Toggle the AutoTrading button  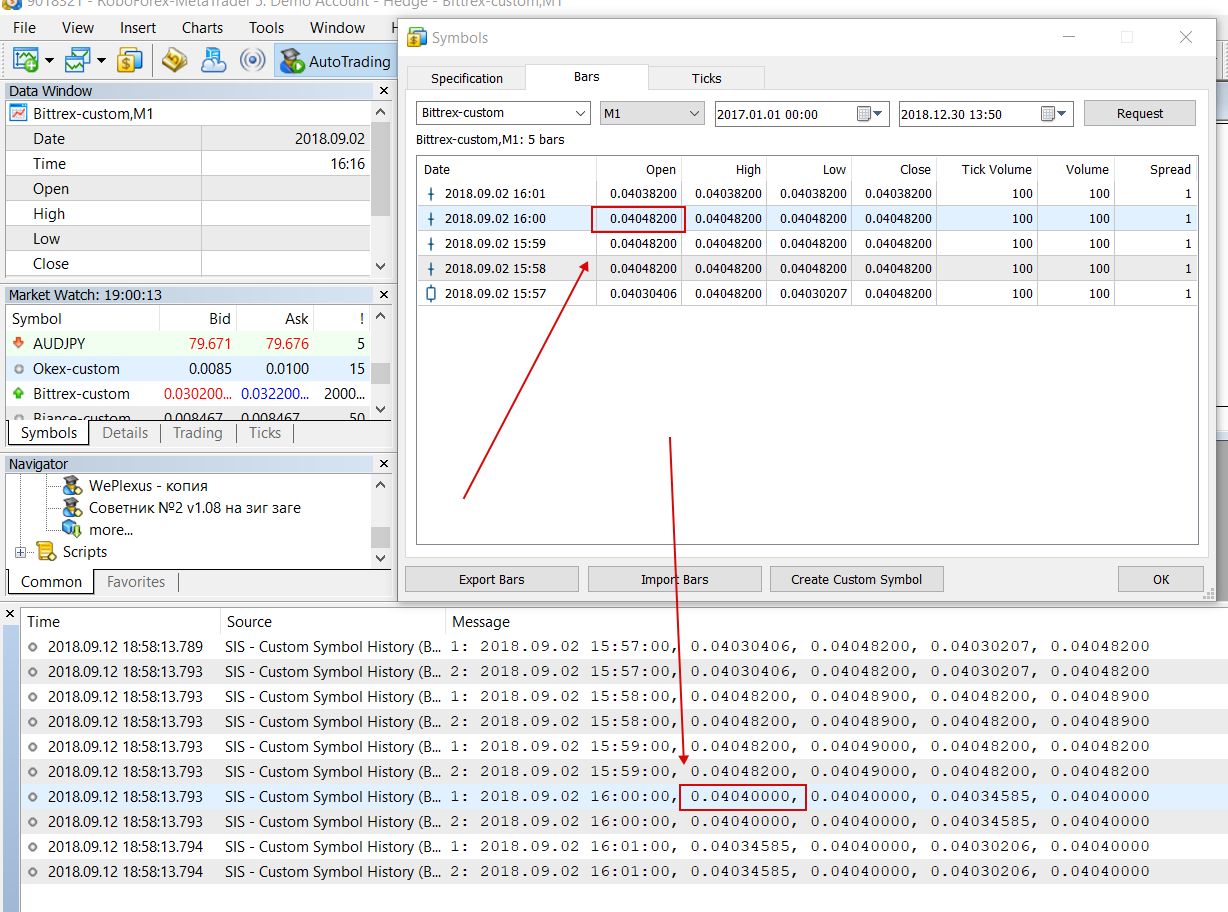(x=336, y=61)
